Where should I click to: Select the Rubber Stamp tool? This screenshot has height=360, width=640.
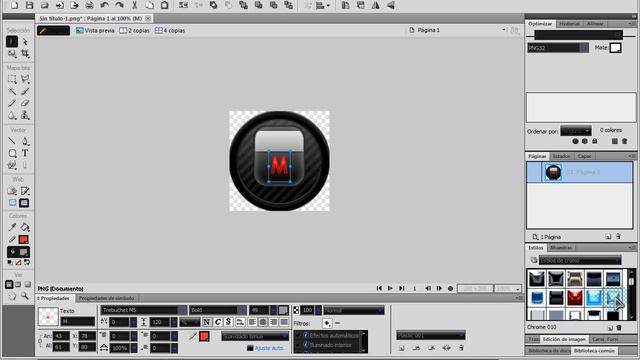point(25,116)
